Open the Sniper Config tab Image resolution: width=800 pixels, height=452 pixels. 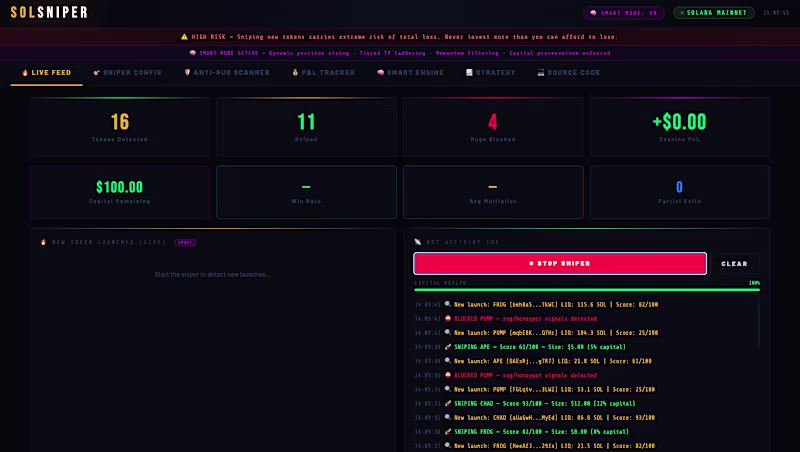(127, 72)
